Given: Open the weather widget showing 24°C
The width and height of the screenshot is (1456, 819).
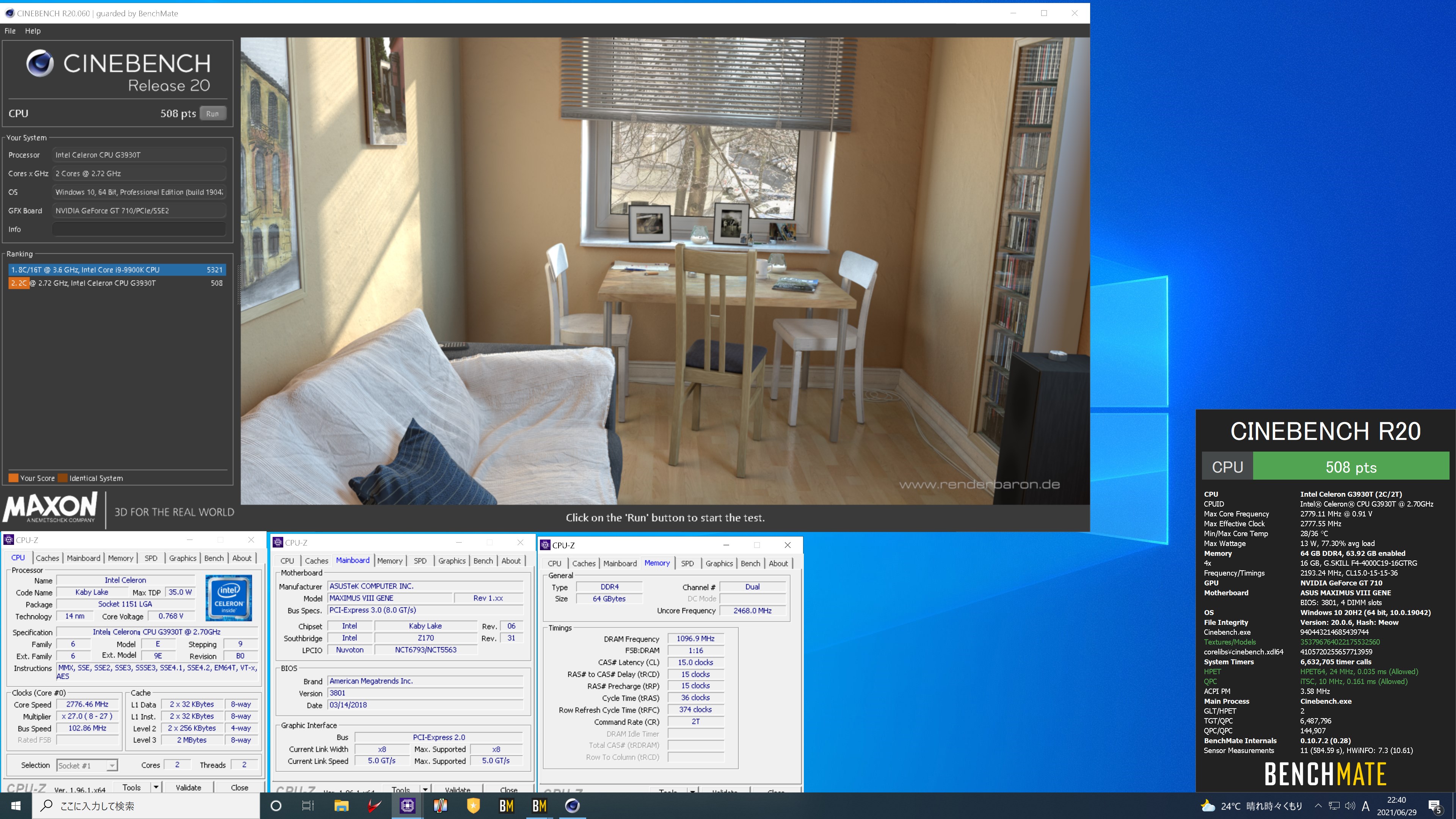Looking at the screenshot, I should tap(1251, 806).
